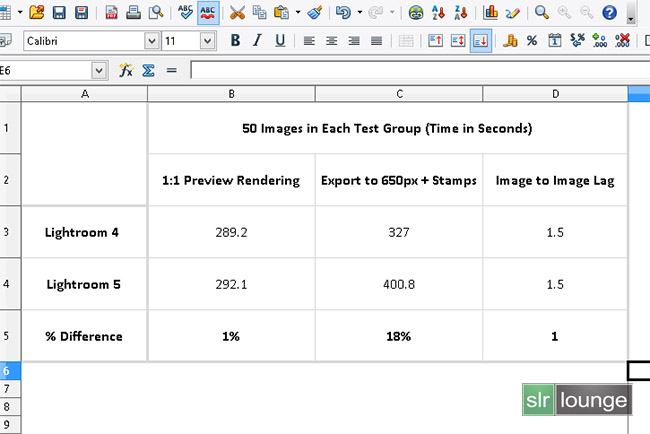This screenshot has height=434, width=650.
Task: Open page preview
Action: [x=156, y=13]
